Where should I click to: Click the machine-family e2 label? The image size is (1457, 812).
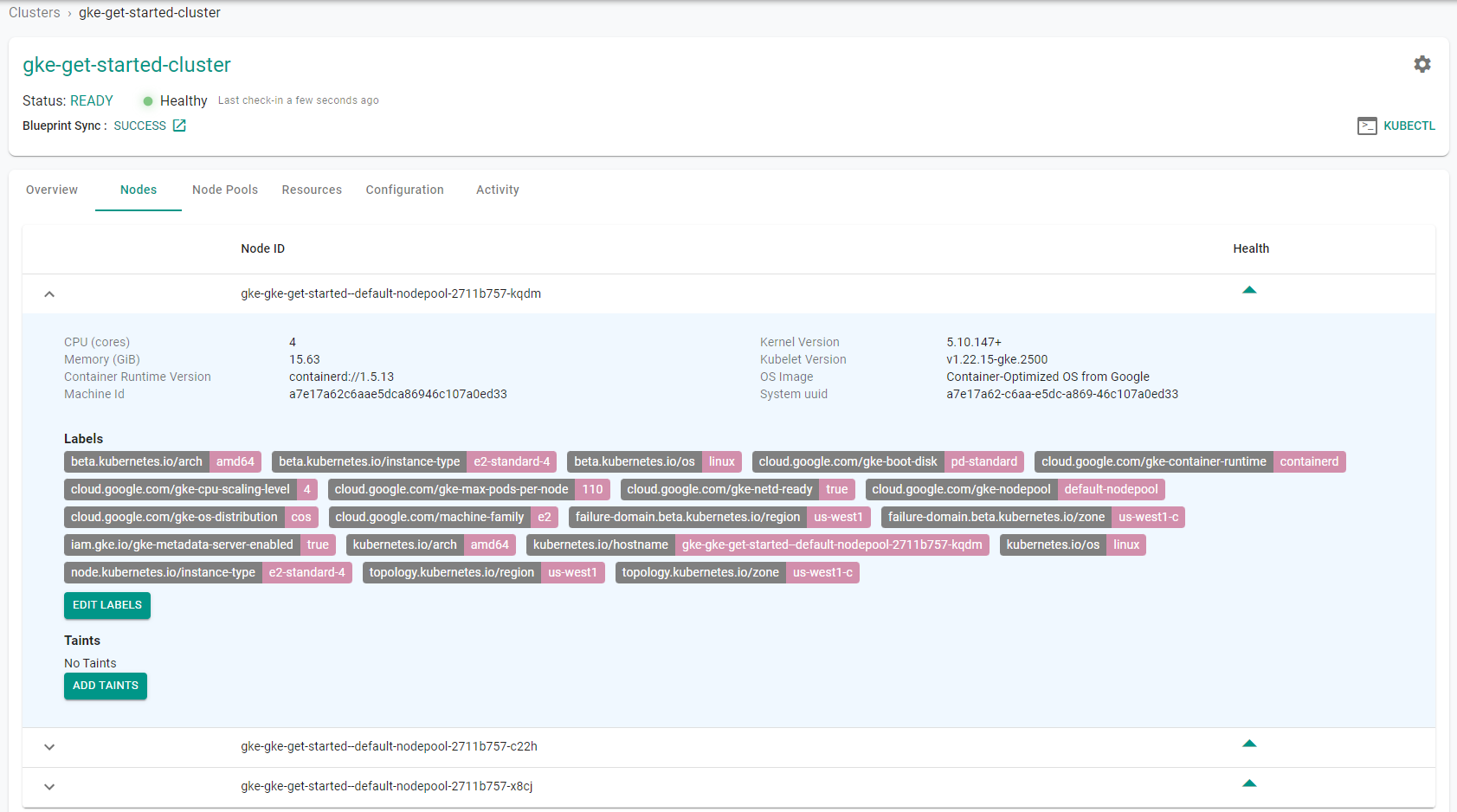click(x=443, y=517)
